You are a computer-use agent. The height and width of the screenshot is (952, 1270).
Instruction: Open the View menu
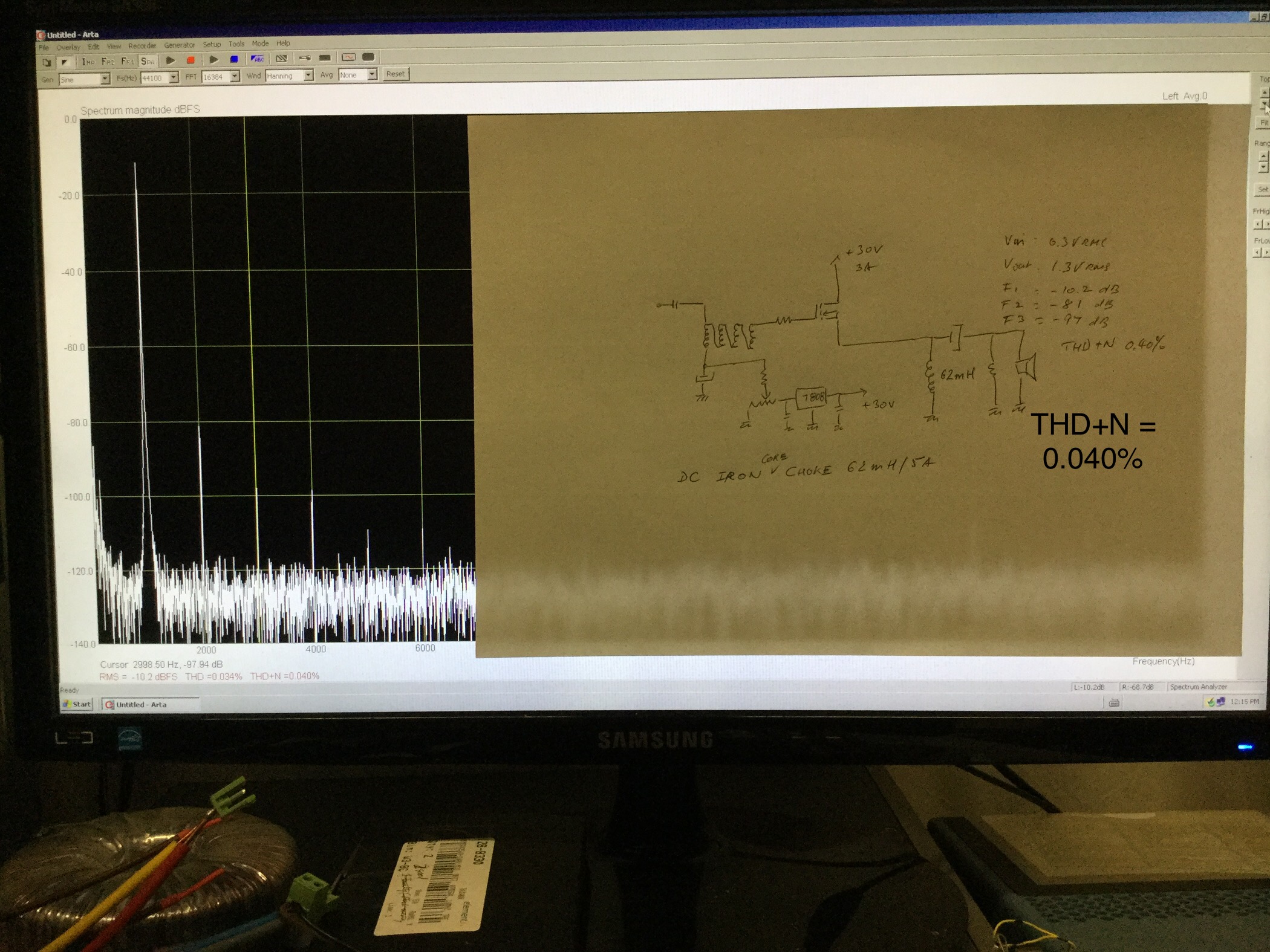point(114,46)
